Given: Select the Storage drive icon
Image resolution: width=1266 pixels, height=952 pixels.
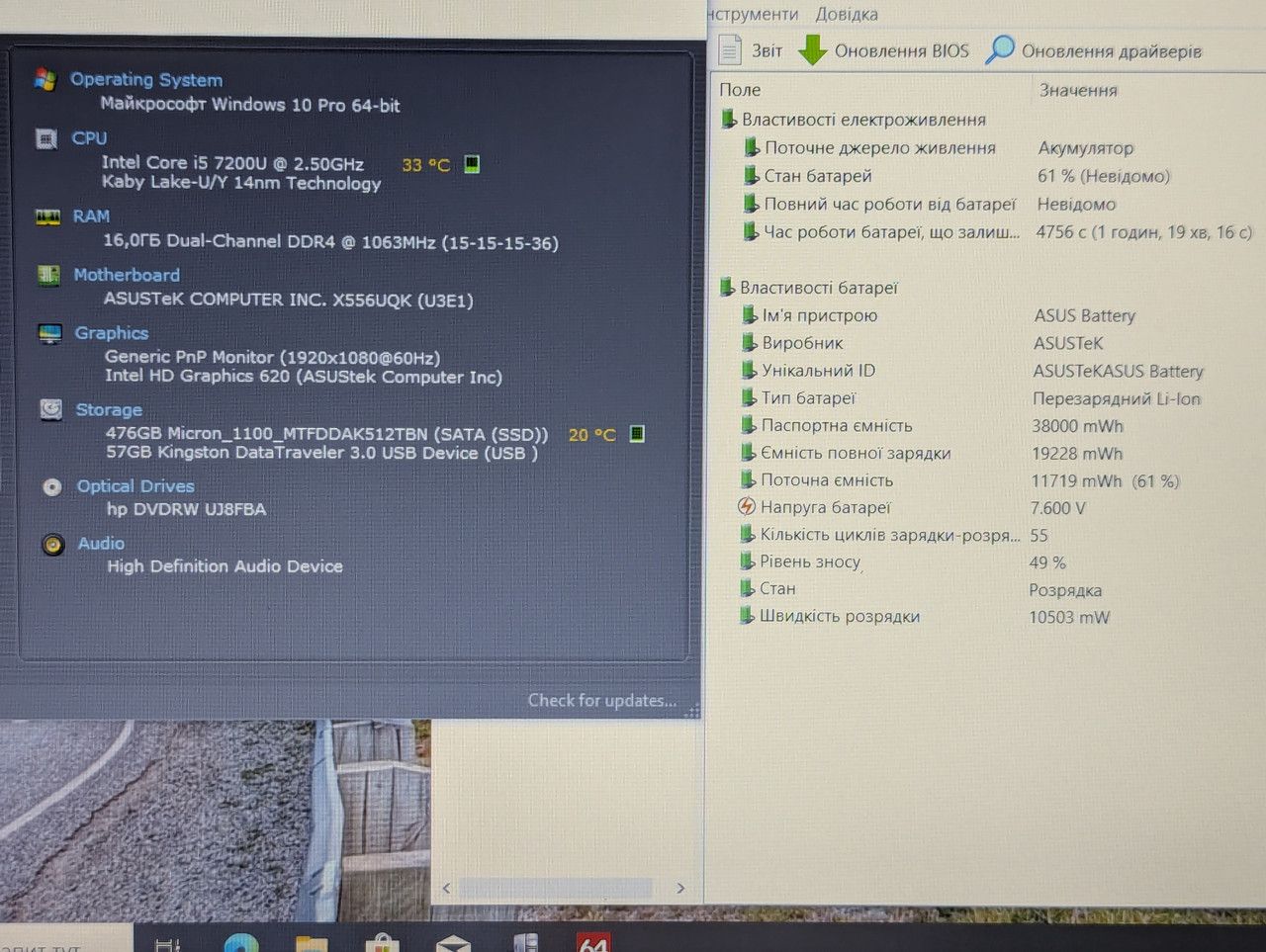Looking at the screenshot, I should [x=50, y=409].
